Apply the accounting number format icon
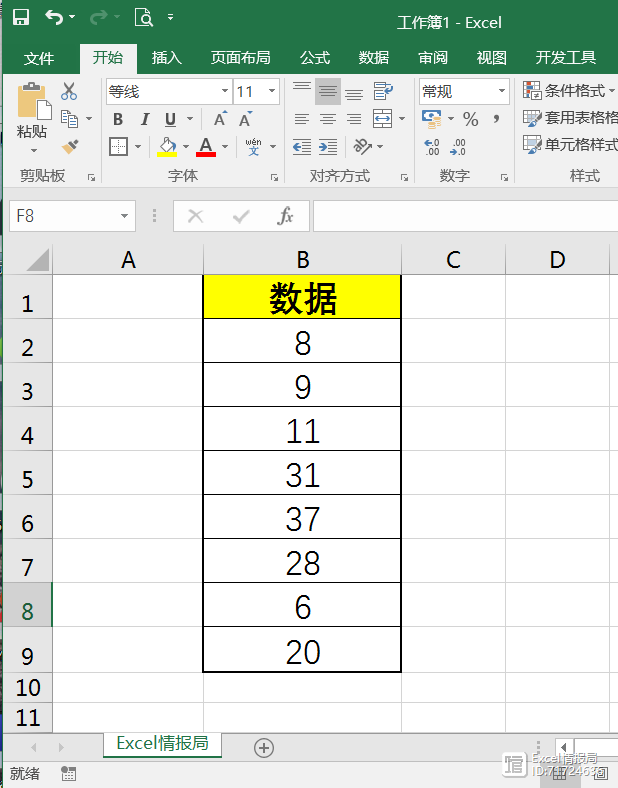The width and height of the screenshot is (618, 788). click(431, 119)
